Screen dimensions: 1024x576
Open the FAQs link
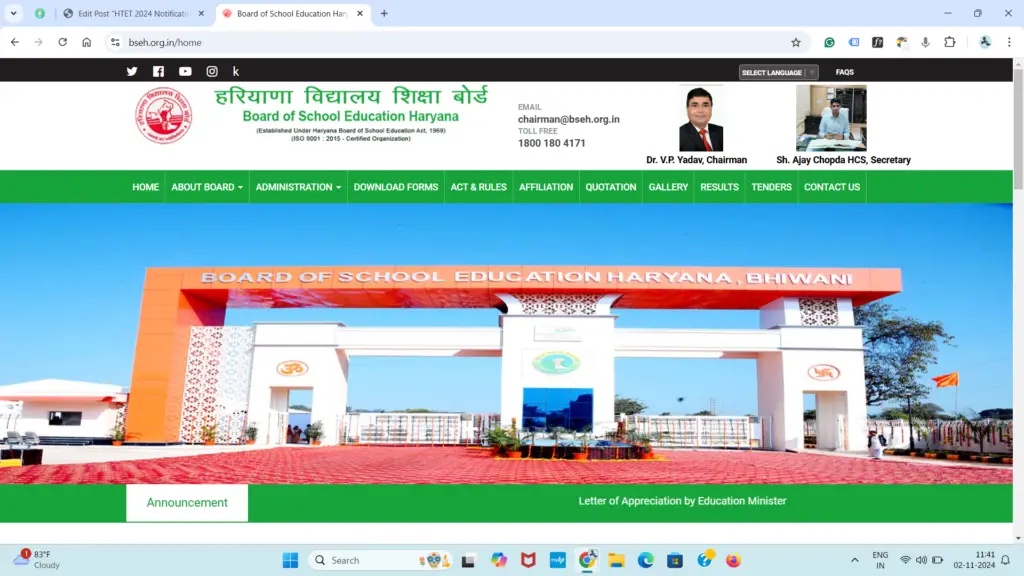coord(844,72)
